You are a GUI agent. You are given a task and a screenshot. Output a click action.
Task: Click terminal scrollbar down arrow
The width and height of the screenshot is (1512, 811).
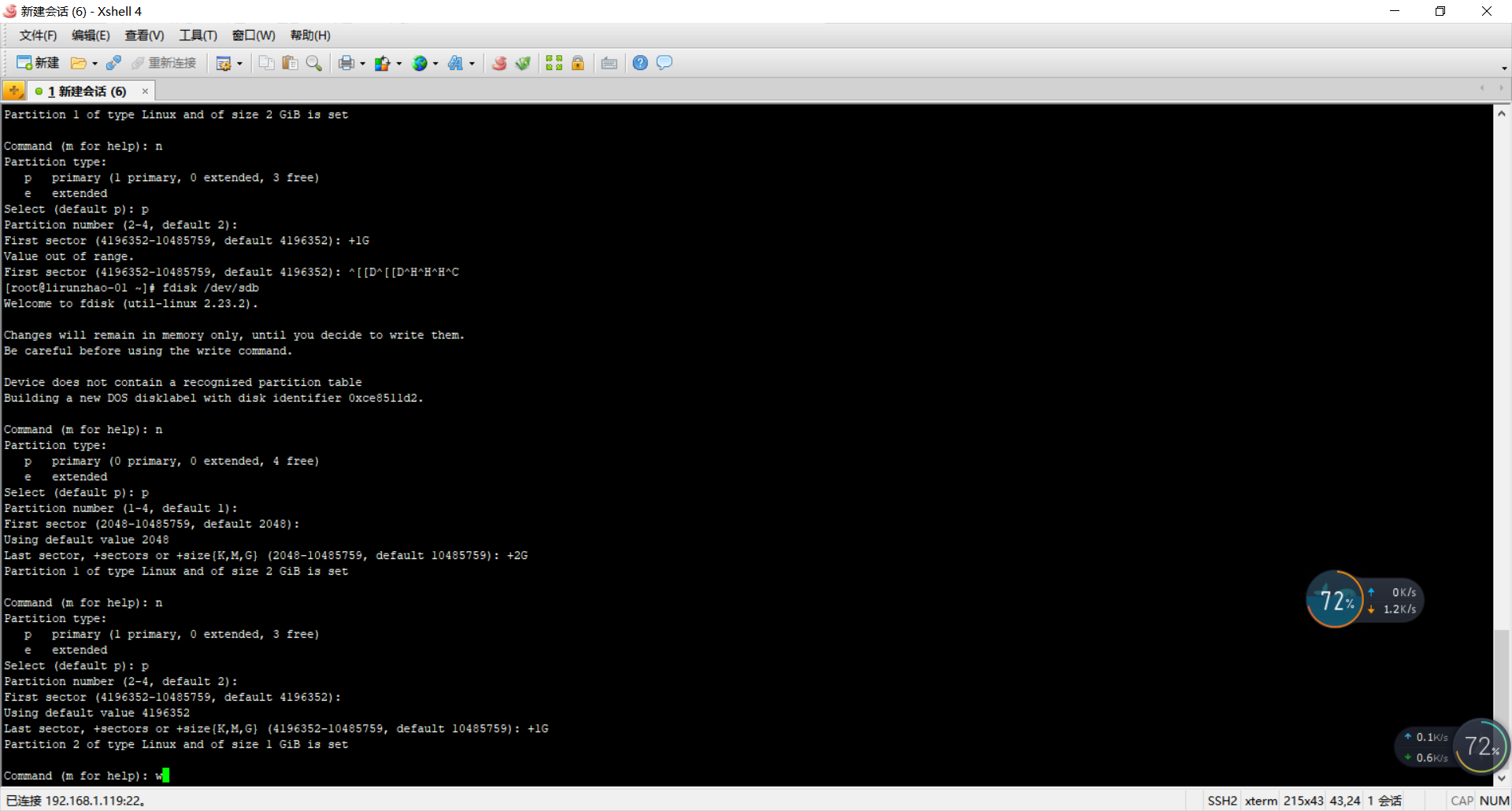1502,778
